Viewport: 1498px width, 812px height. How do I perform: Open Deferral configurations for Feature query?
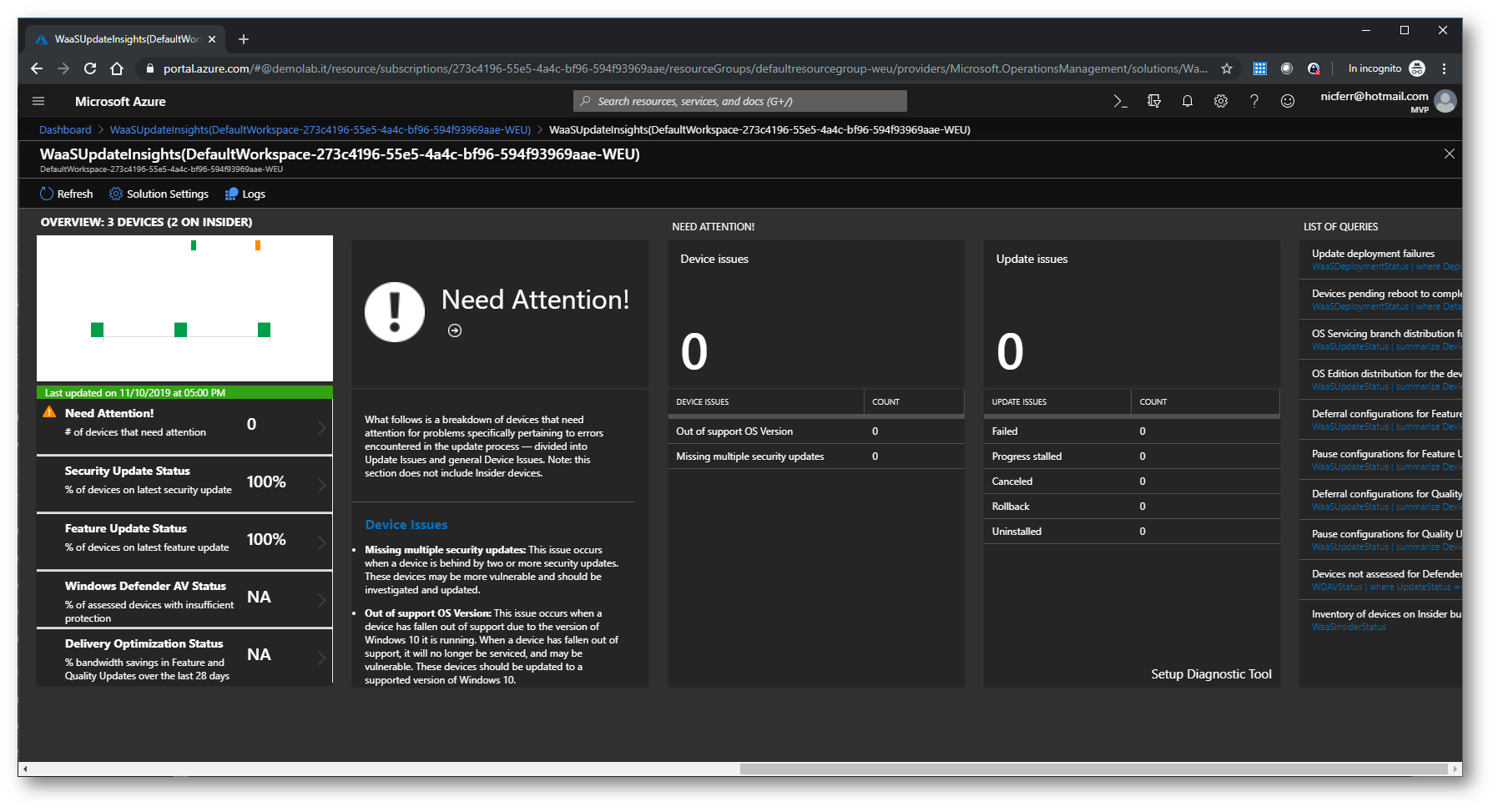tap(1380, 420)
